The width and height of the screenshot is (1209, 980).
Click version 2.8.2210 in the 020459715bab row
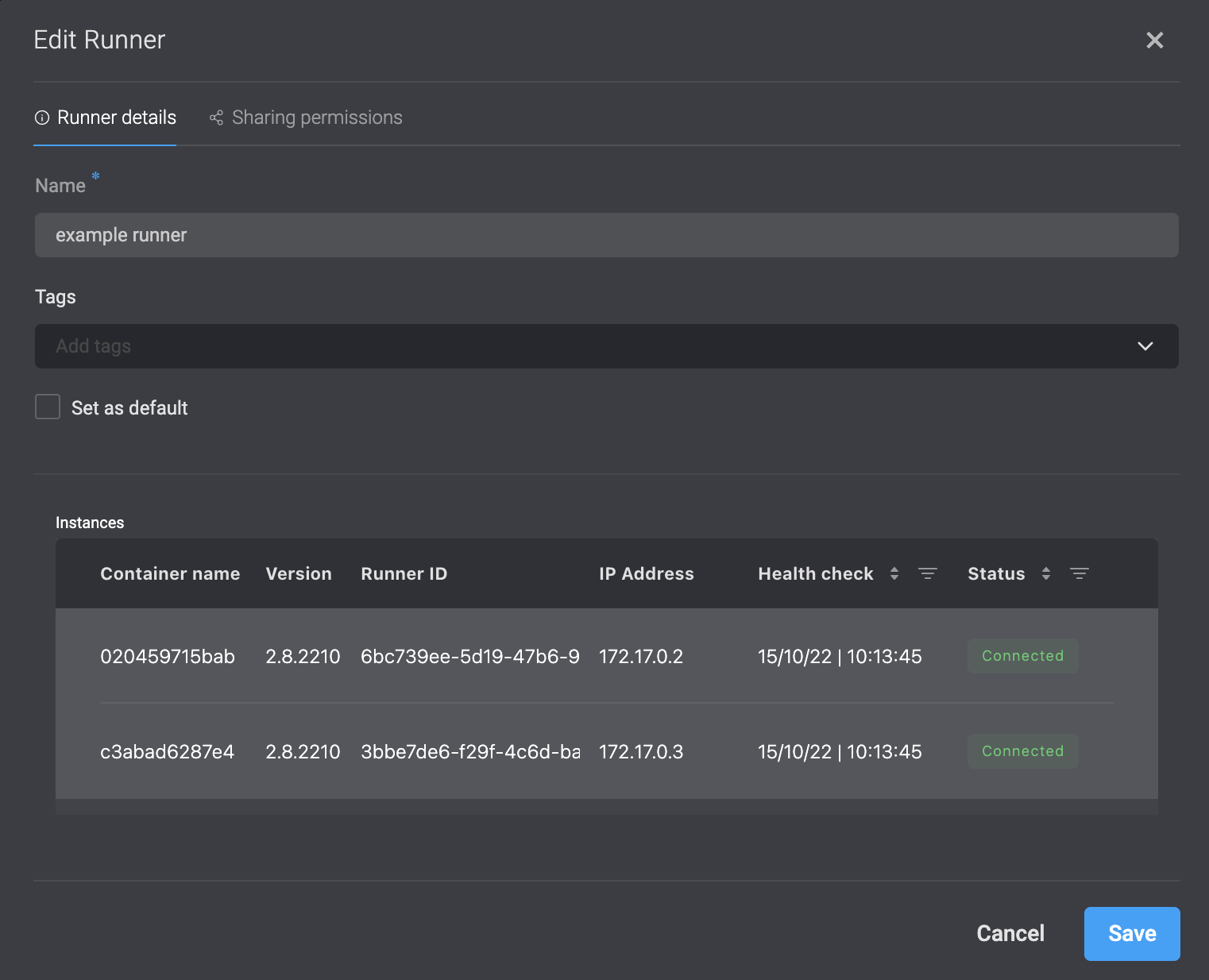click(303, 656)
